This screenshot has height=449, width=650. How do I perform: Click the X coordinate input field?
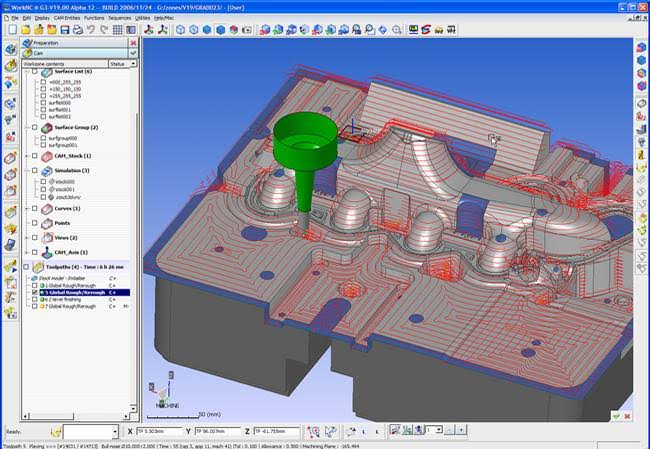tap(159, 432)
